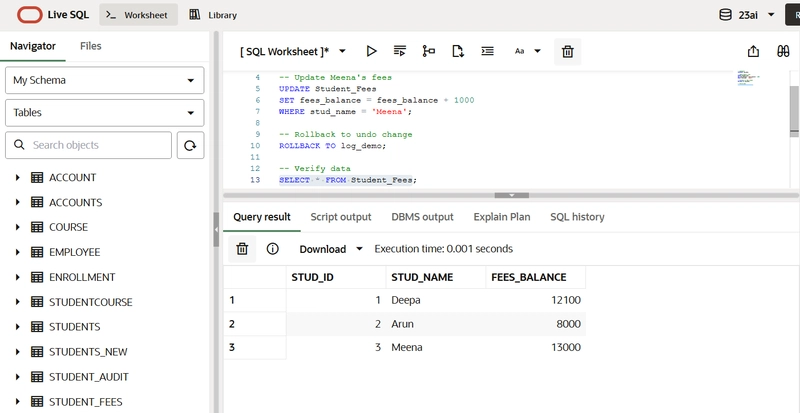The image size is (800, 413).
Task: Click the Format code icon in toolbar
Action: coord(488,51)
